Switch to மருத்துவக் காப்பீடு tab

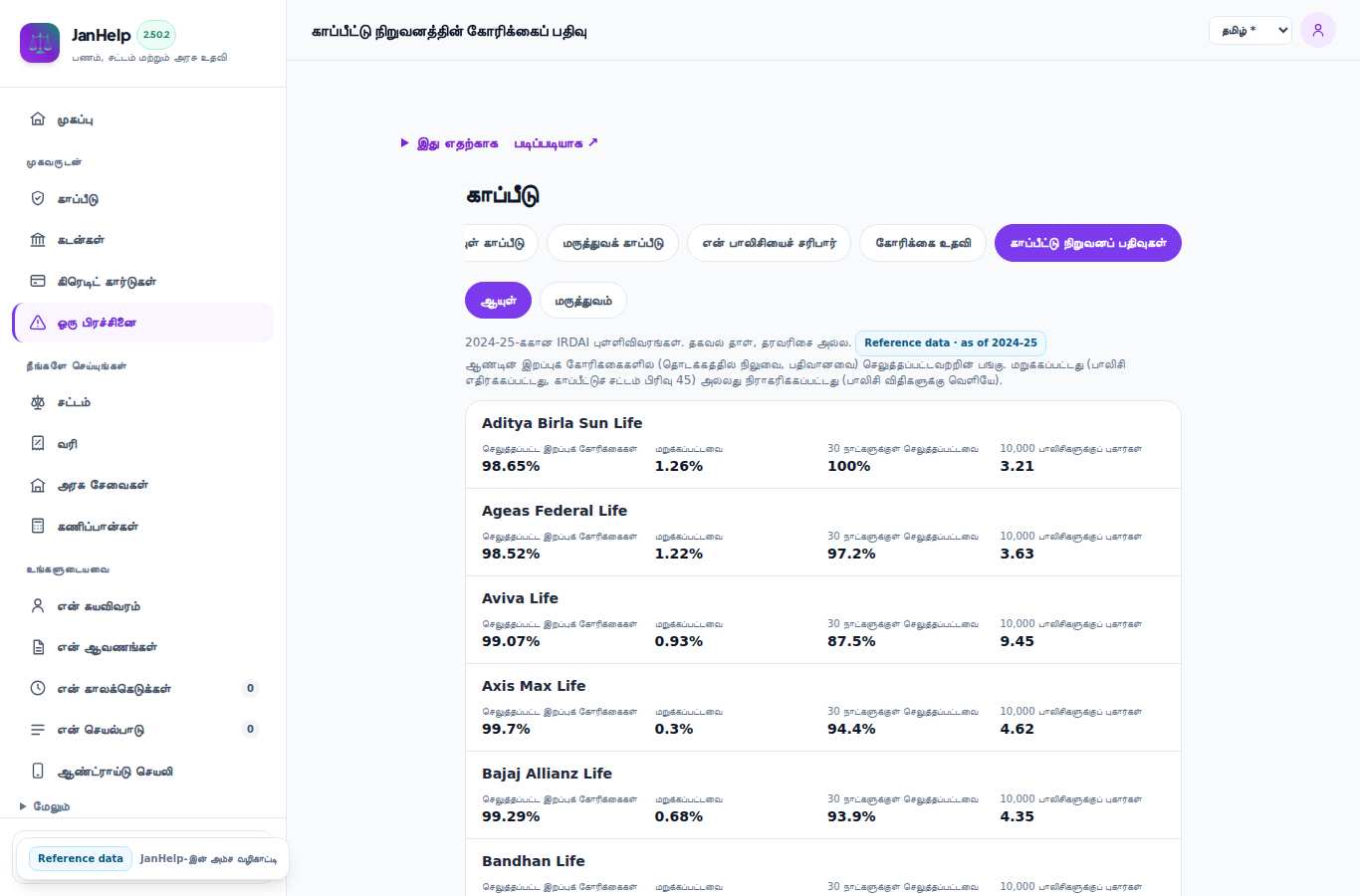point(612,243)
